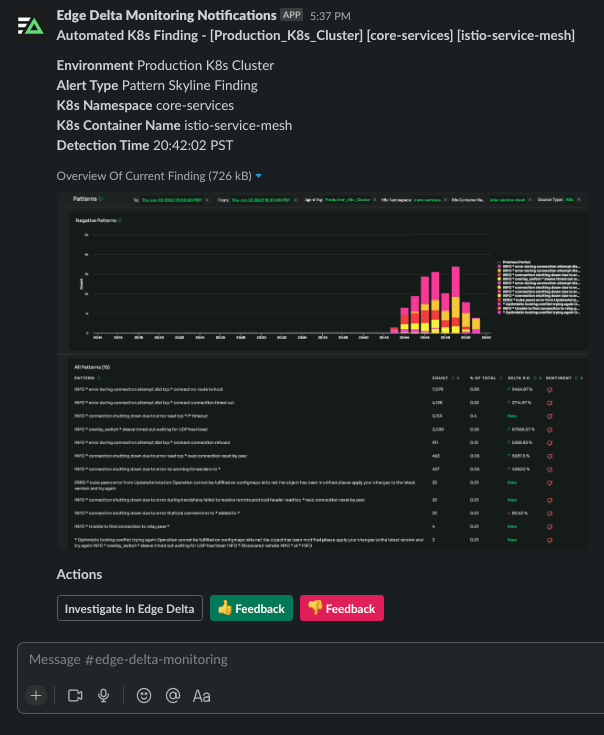Click the 'Overview Of Current Finding (726 kB)' label

point(154,176)
